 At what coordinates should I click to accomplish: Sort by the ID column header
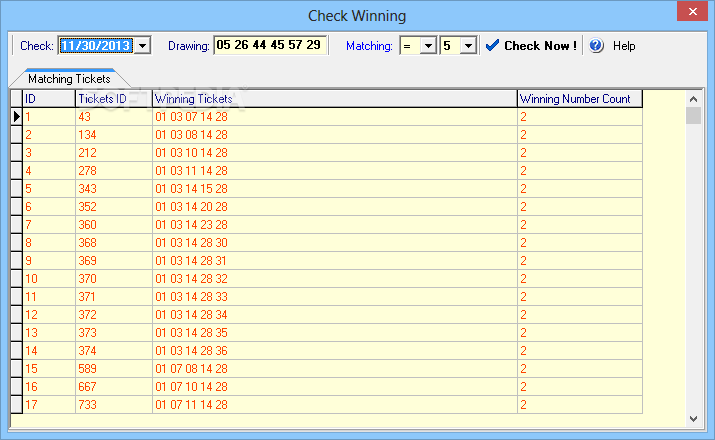49,99
